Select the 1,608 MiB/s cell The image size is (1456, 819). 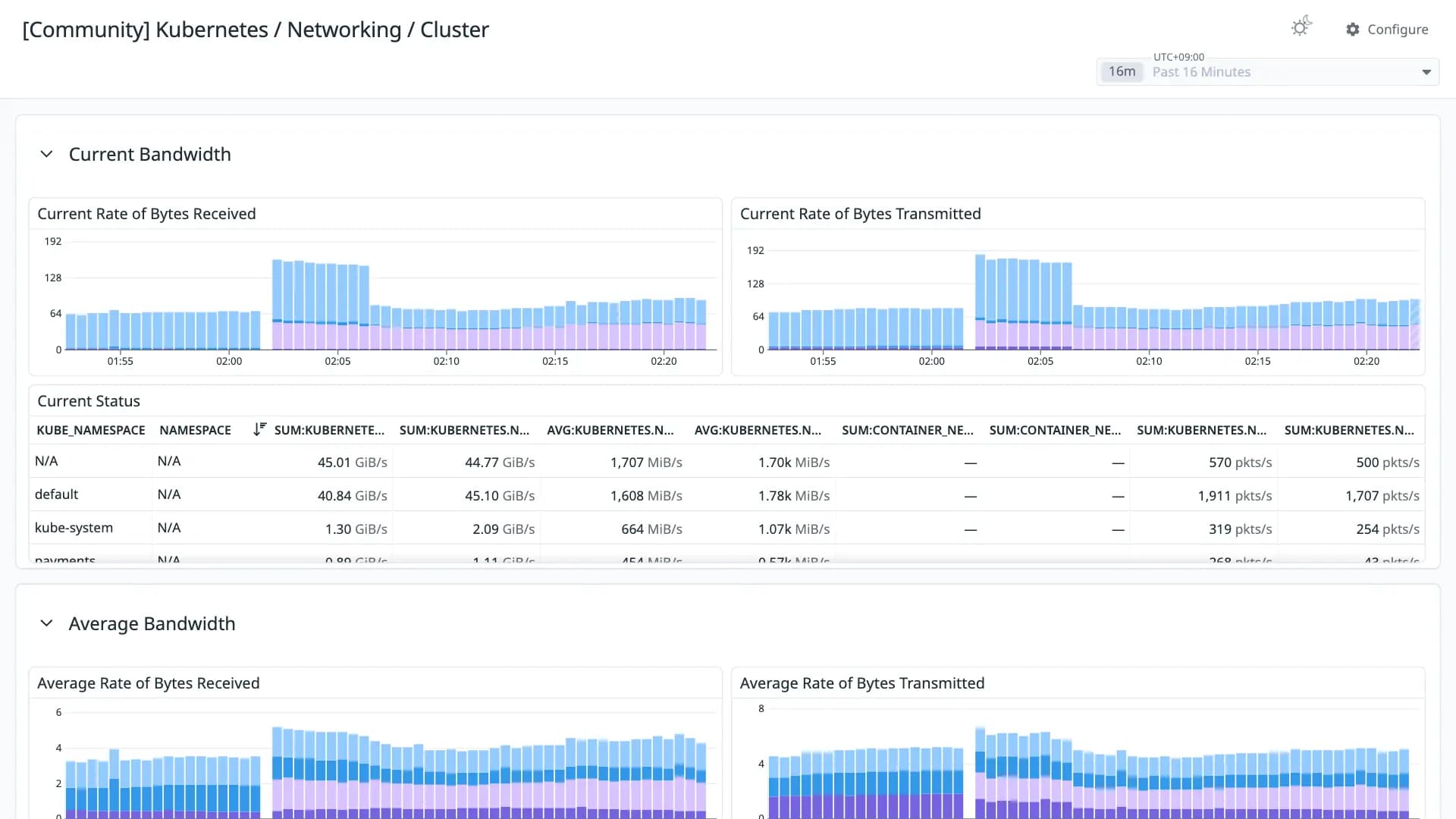646,496
